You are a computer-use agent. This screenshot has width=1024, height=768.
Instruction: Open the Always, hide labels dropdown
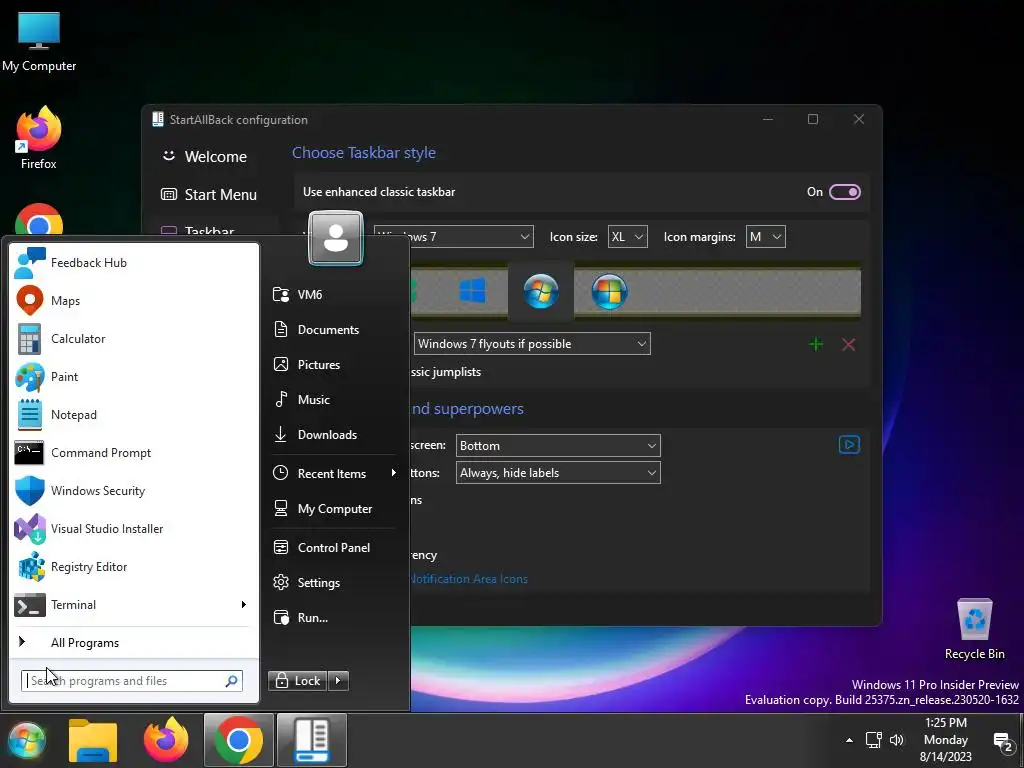pyautogui.click(x=558, y=473)
